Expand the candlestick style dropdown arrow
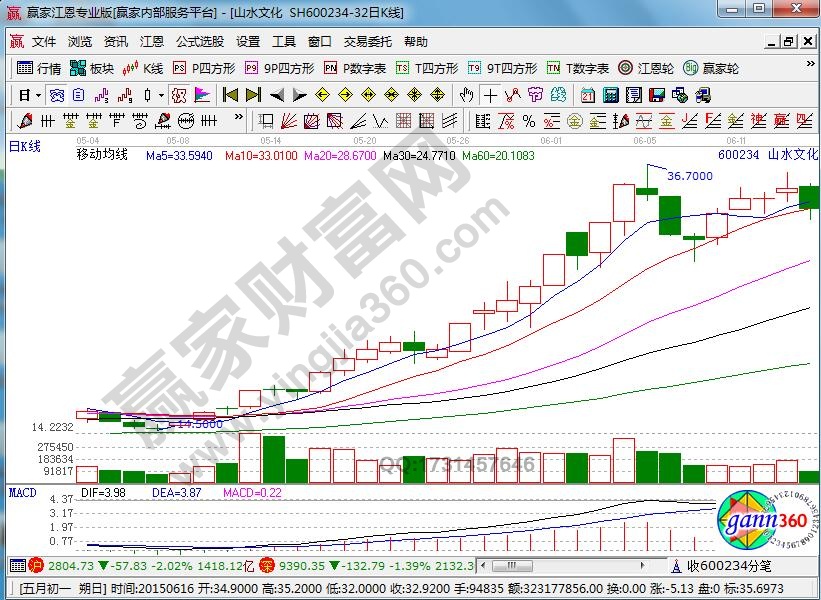821x600 pixels. (x=162, y=96)
